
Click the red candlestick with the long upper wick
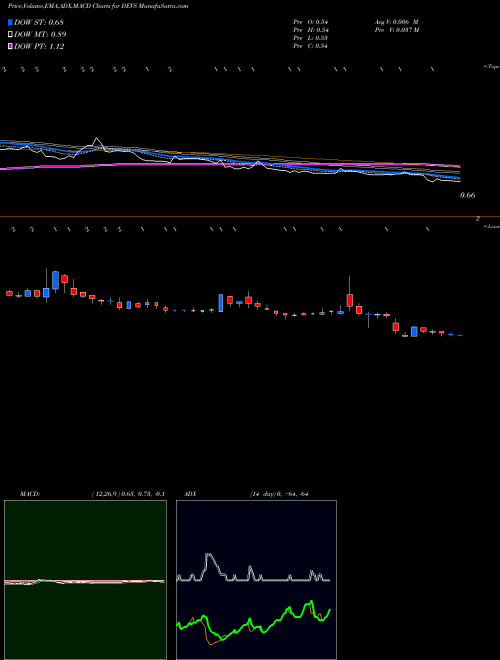(350, 300)
